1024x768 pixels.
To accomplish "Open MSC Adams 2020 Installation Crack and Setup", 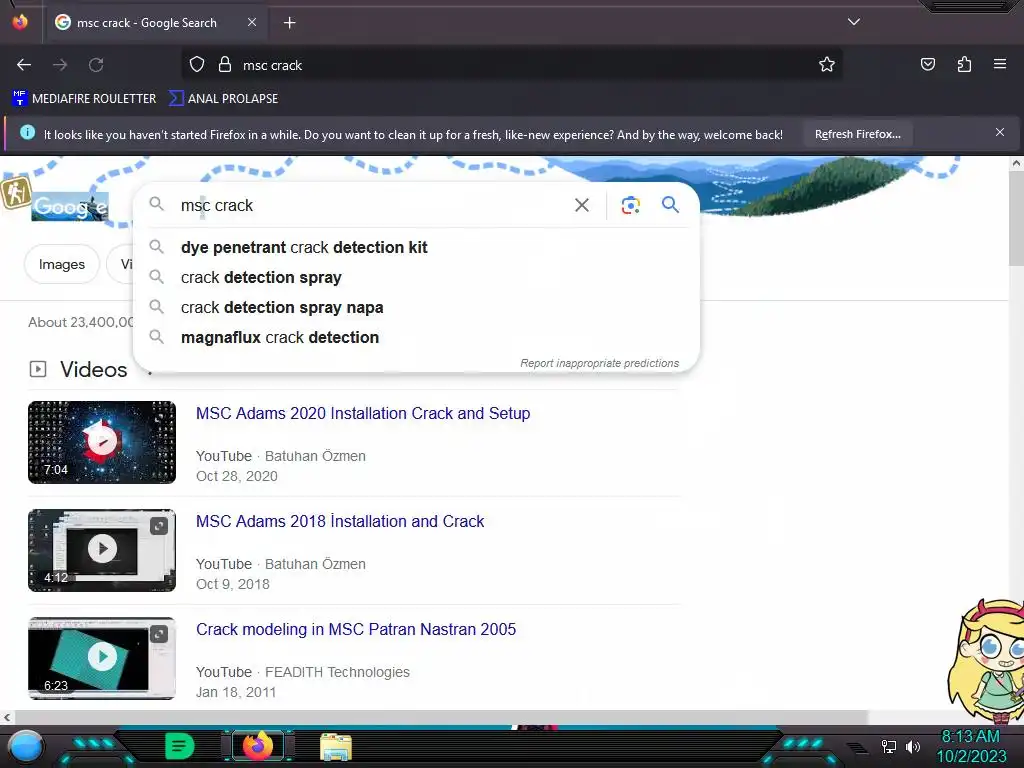I will pyautogui.click(x=363, y=413).
